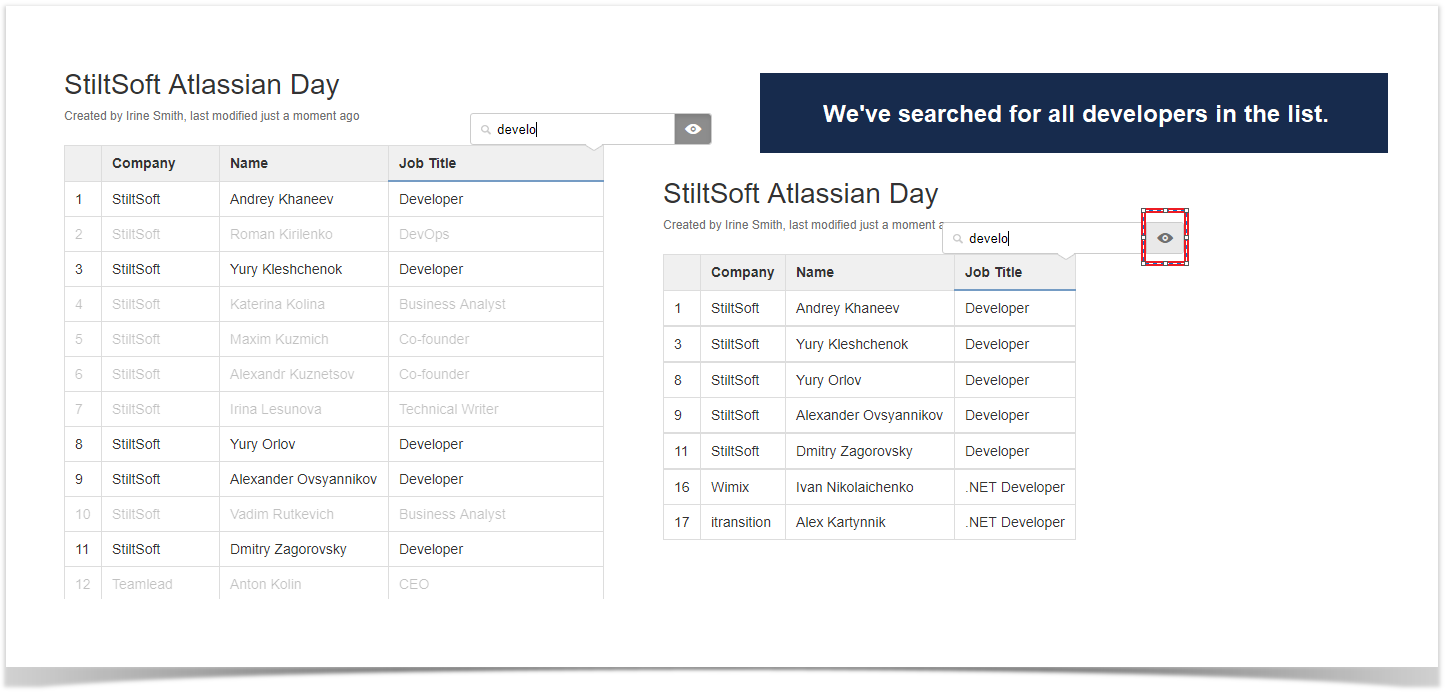Click 'Developer' in Yury Orlov's row of filtered table
This screenshot has height=696, width=1452.
tap(1015, 380)
